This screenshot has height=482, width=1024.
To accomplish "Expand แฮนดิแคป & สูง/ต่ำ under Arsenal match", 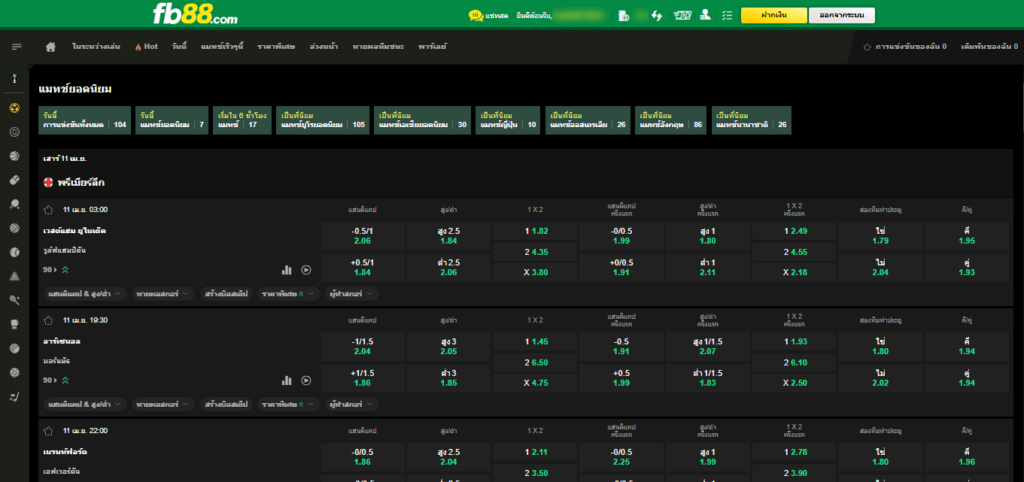I will pyautogui.click(x=85, y=404).
